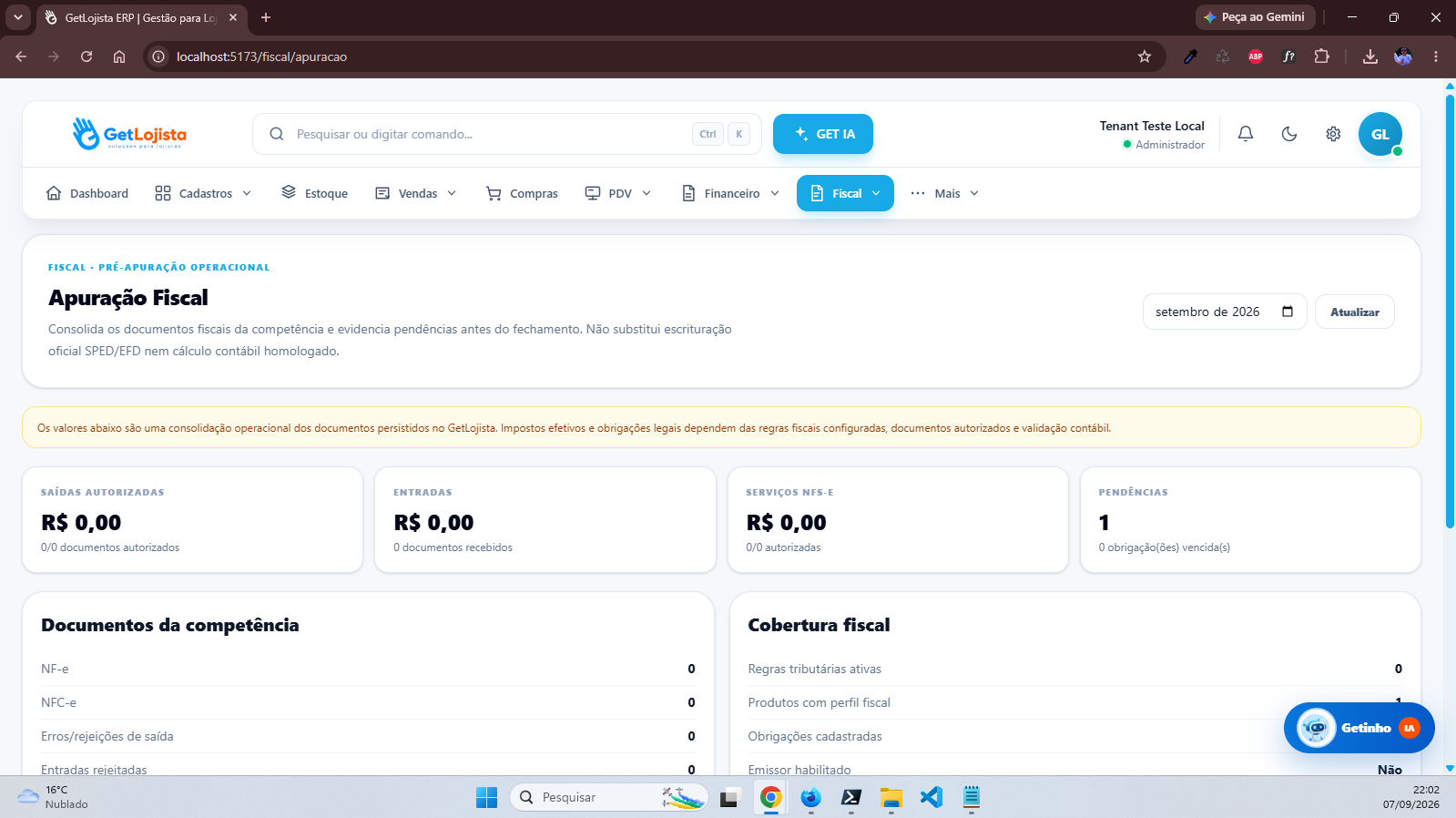Image resolution: width=1456 pixels, height=818 pixels.
Task: Toggle dark mode moon icon
Action: [1289, 134]
